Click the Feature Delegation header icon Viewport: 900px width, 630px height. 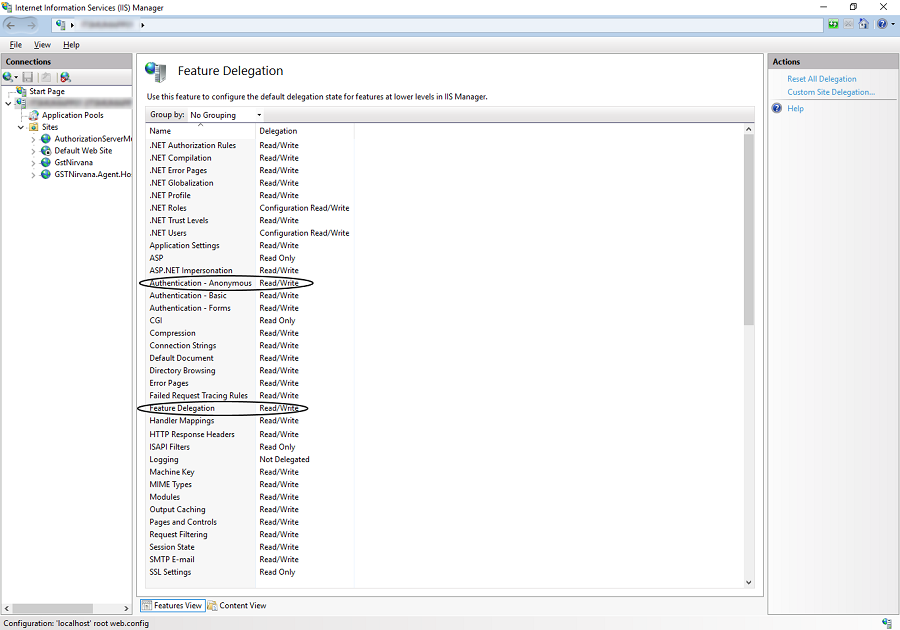pos(156,72)
